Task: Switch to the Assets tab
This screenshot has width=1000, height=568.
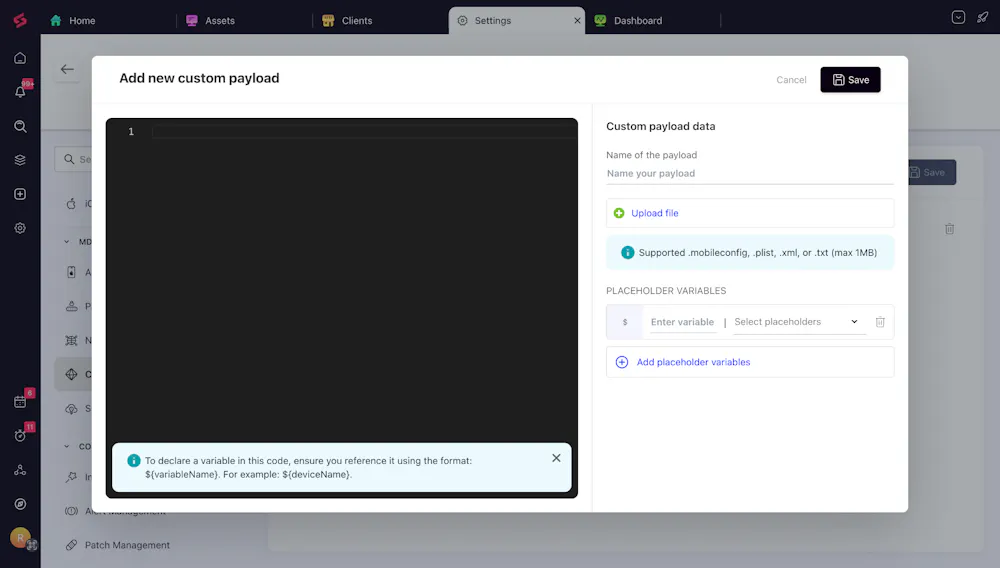Action: [210, 20]
